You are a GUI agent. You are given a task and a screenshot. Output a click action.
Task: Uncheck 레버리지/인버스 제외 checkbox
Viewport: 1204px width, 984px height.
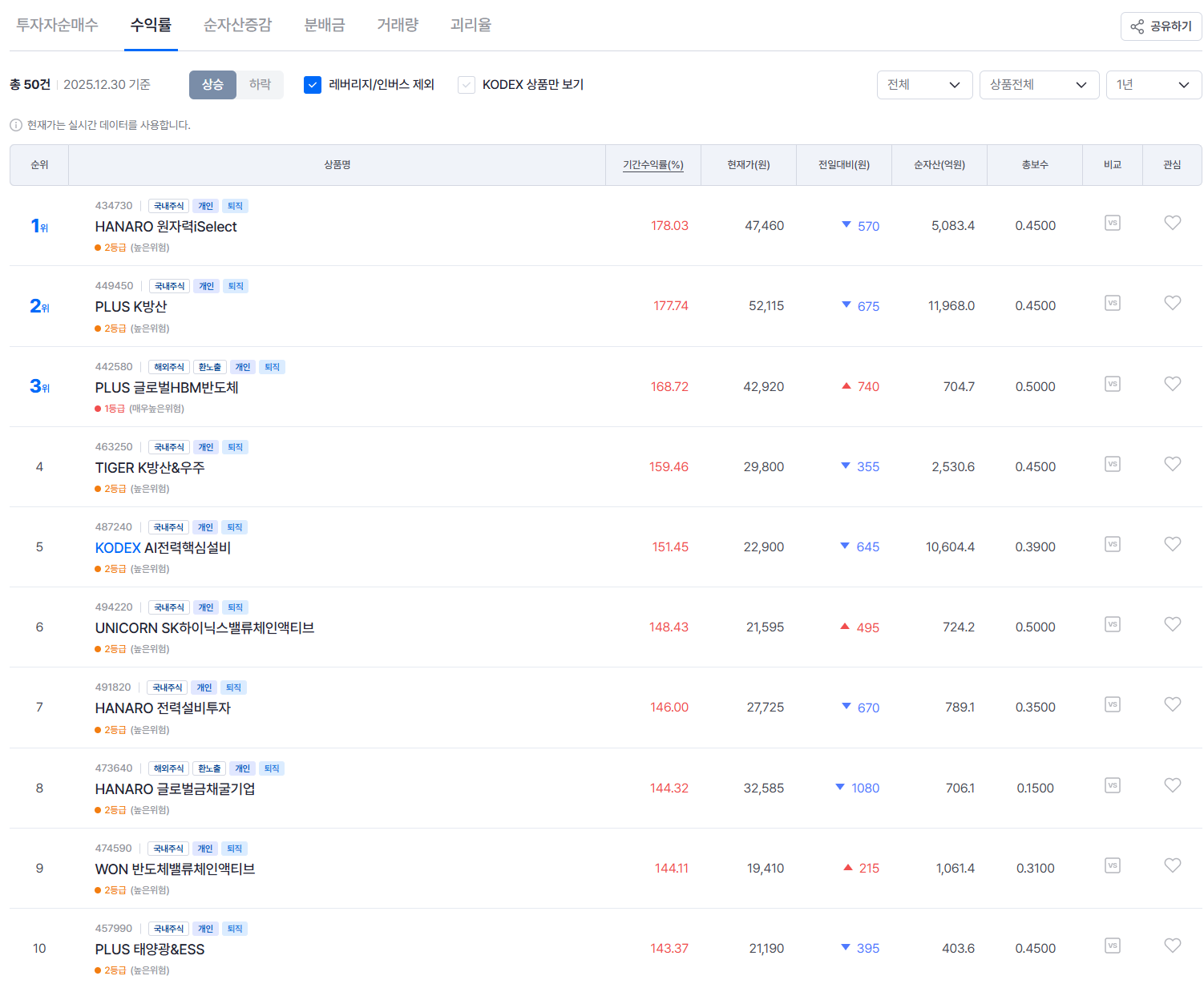313,84
